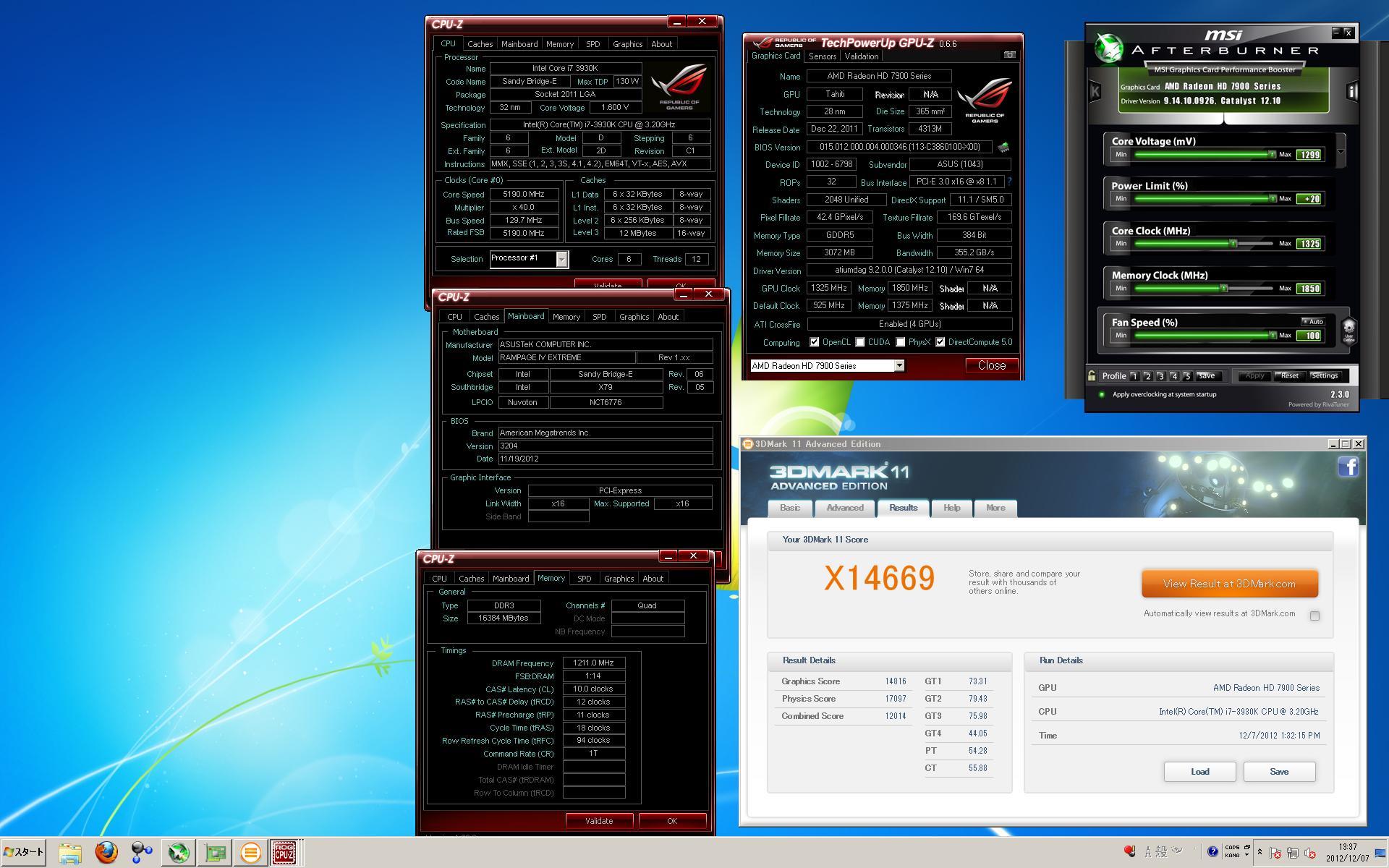Open the info 'i' button in Afterburner

1351,92
